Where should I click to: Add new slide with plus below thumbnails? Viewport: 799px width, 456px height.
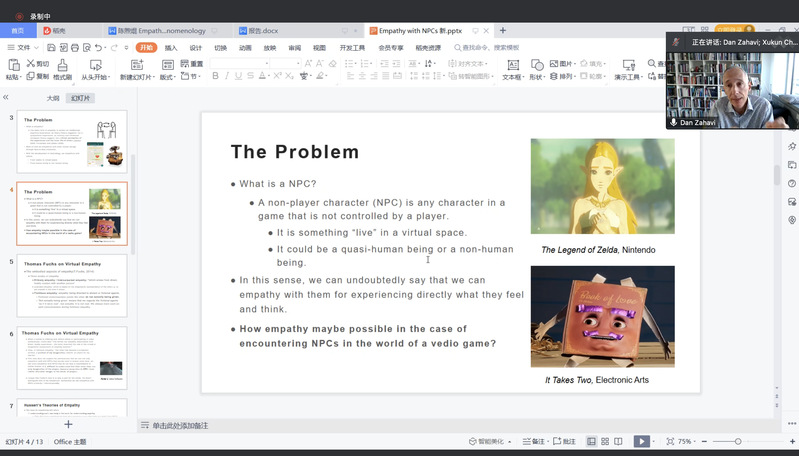pos(68,424)
